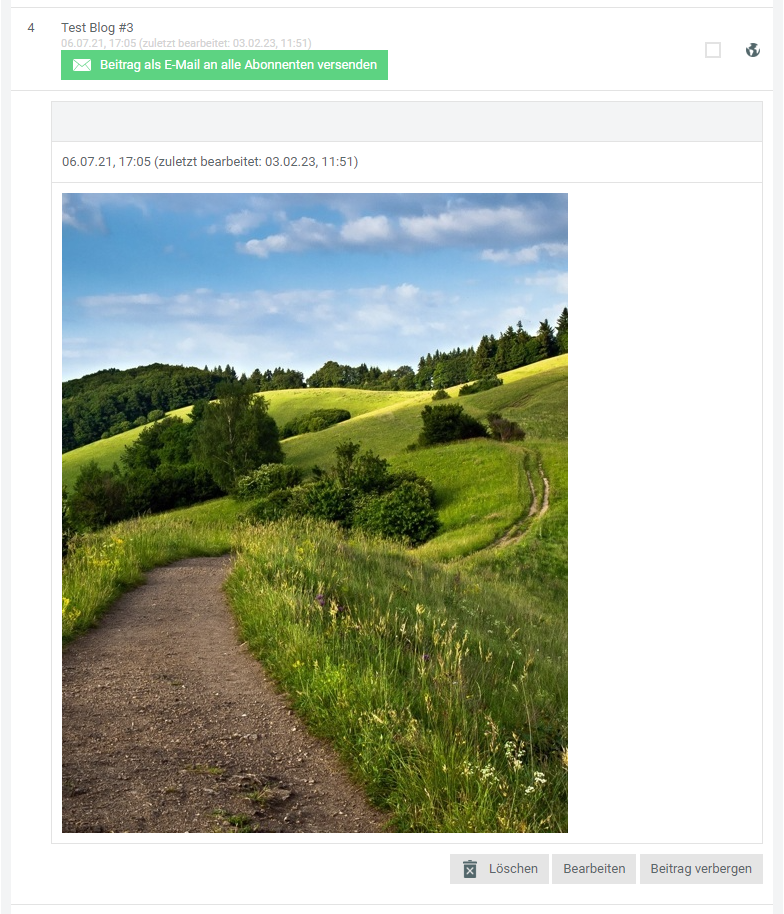Tick the checkbox for Test Blog #3
Viewport: 784px width, 914px height.
(712, 50)
